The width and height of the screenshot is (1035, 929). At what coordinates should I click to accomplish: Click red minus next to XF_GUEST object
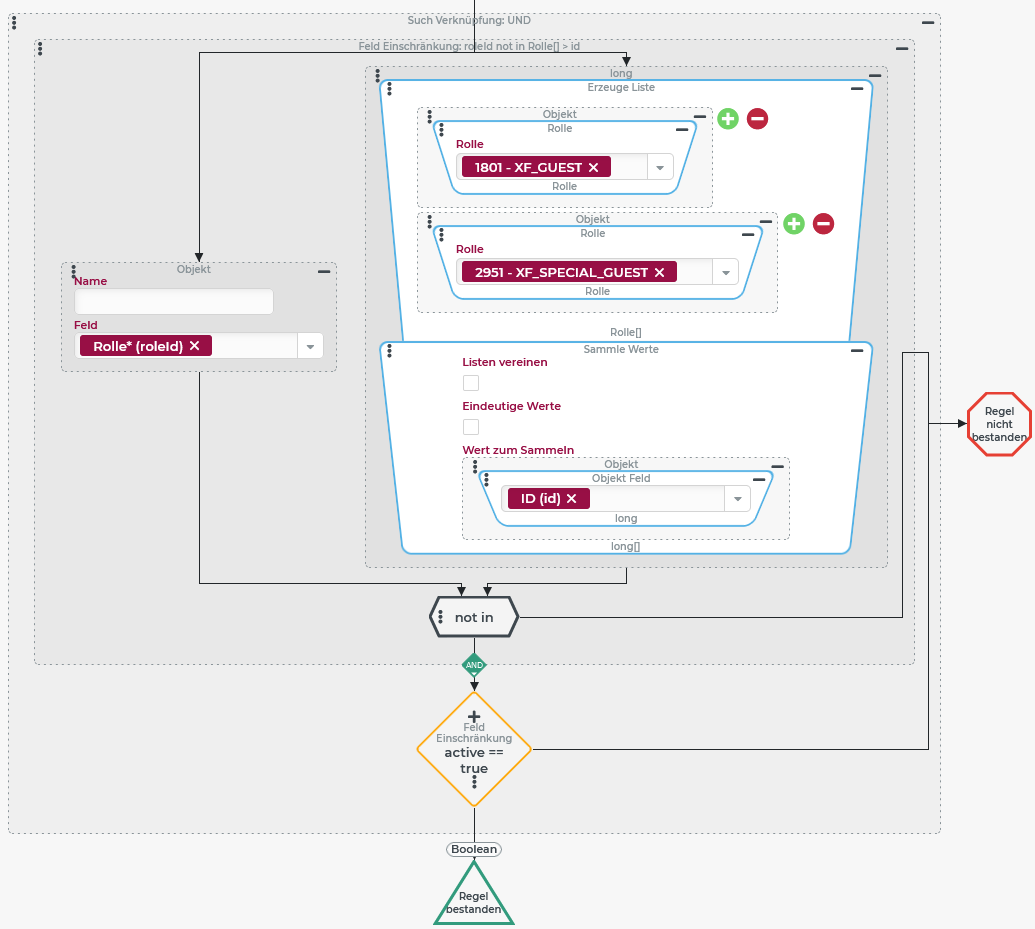(758, 119)
